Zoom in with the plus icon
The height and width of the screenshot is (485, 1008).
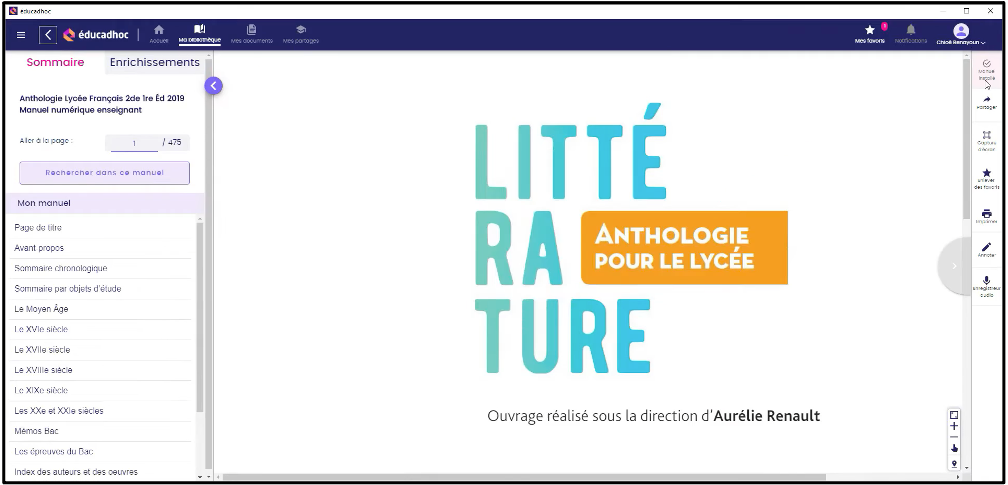954,426
